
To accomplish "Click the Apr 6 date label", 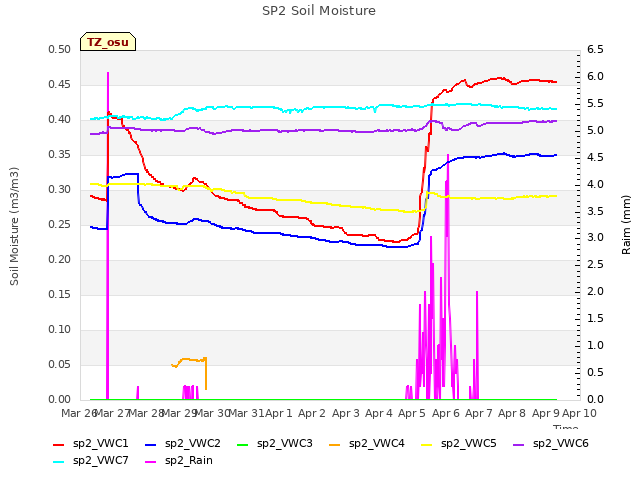I will click(445, 413).
